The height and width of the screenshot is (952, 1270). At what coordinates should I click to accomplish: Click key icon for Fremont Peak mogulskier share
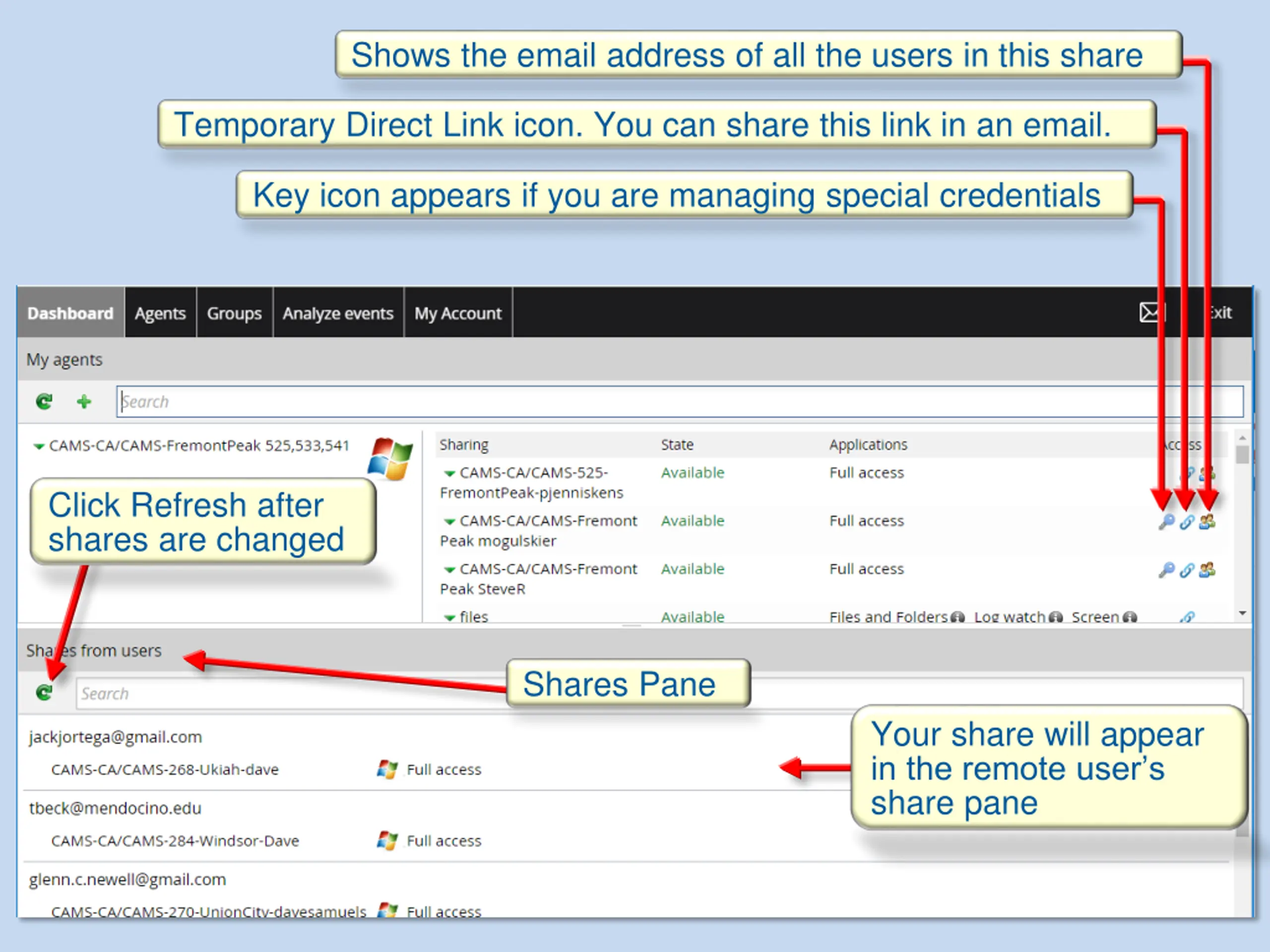coord(1166,522)
